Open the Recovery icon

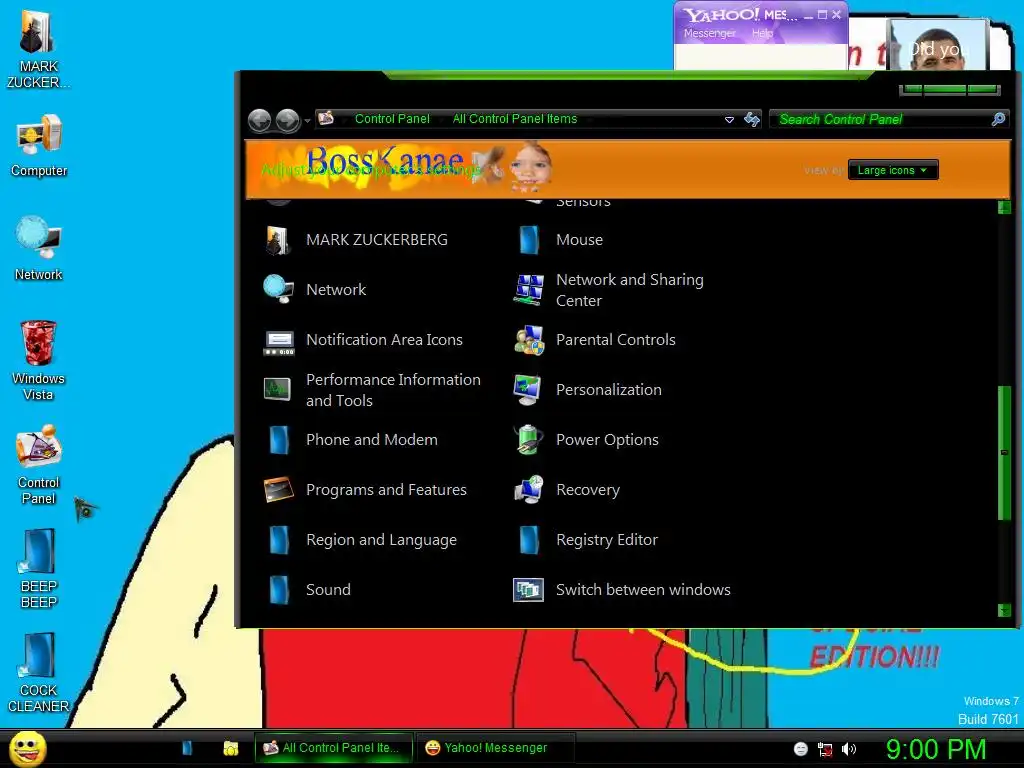(x=528, y=490)
